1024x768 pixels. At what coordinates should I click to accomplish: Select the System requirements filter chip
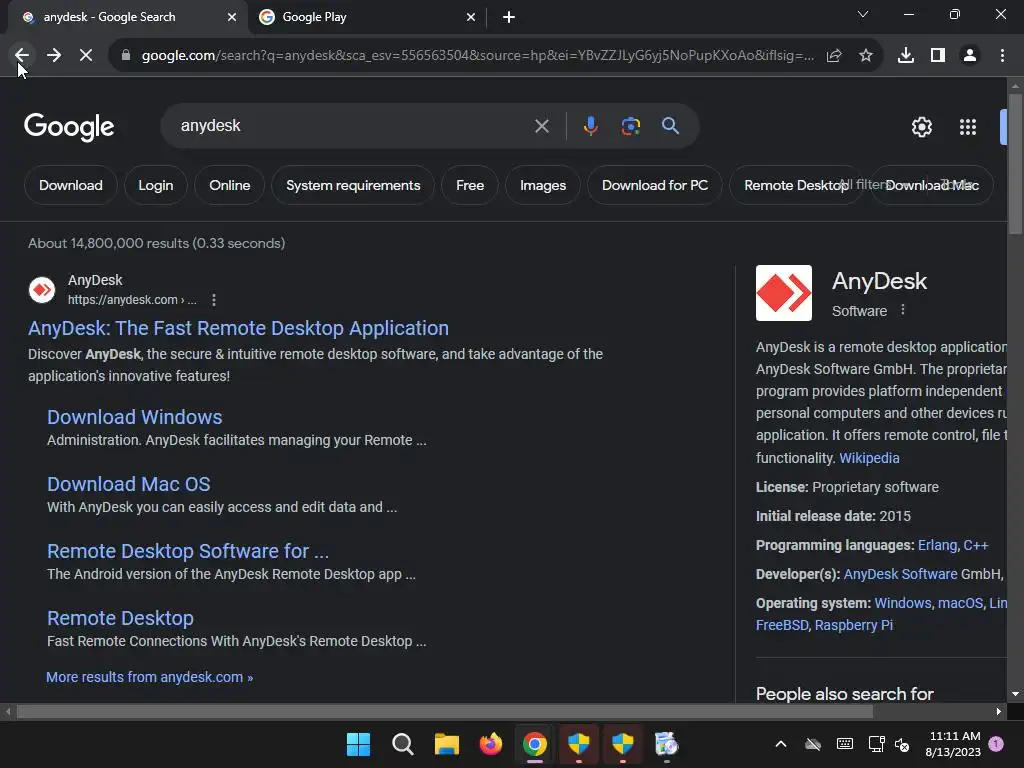[x=353, y=185]
